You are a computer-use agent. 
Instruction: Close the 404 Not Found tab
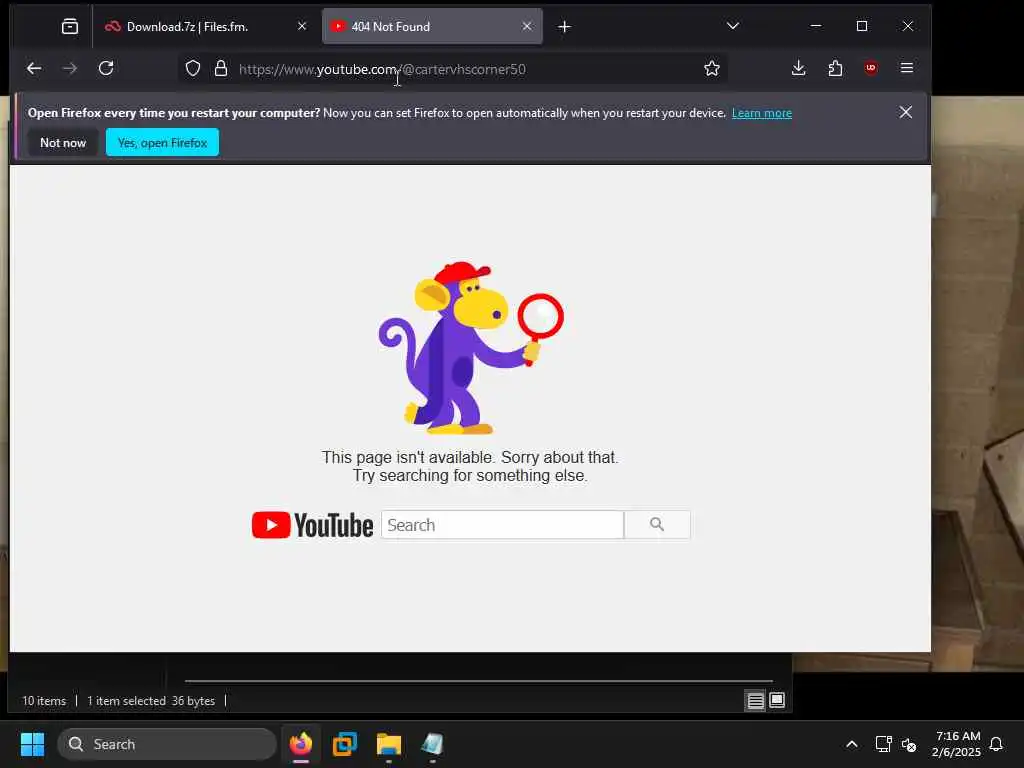coord(527,26)
